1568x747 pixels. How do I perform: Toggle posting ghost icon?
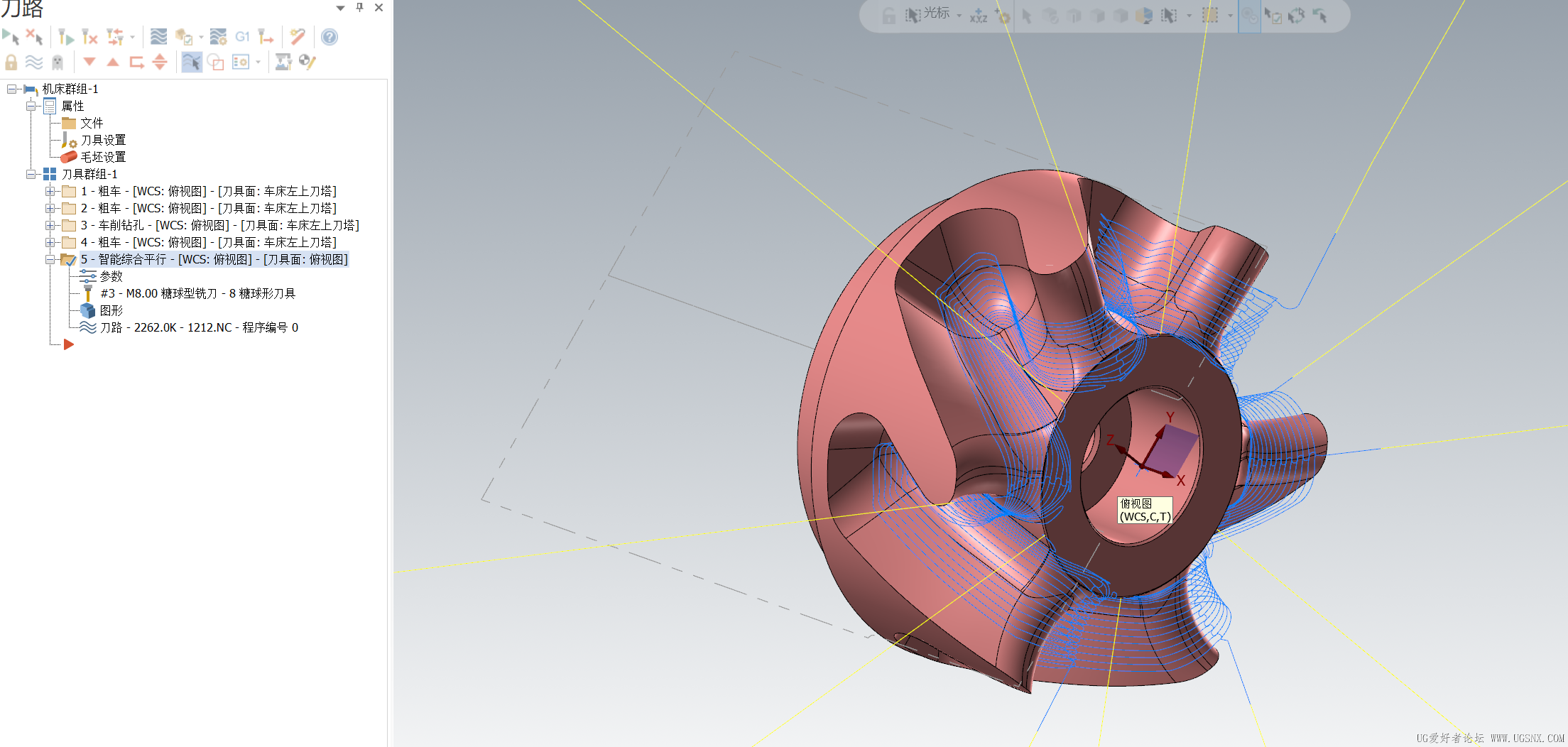tap(58, 62)
